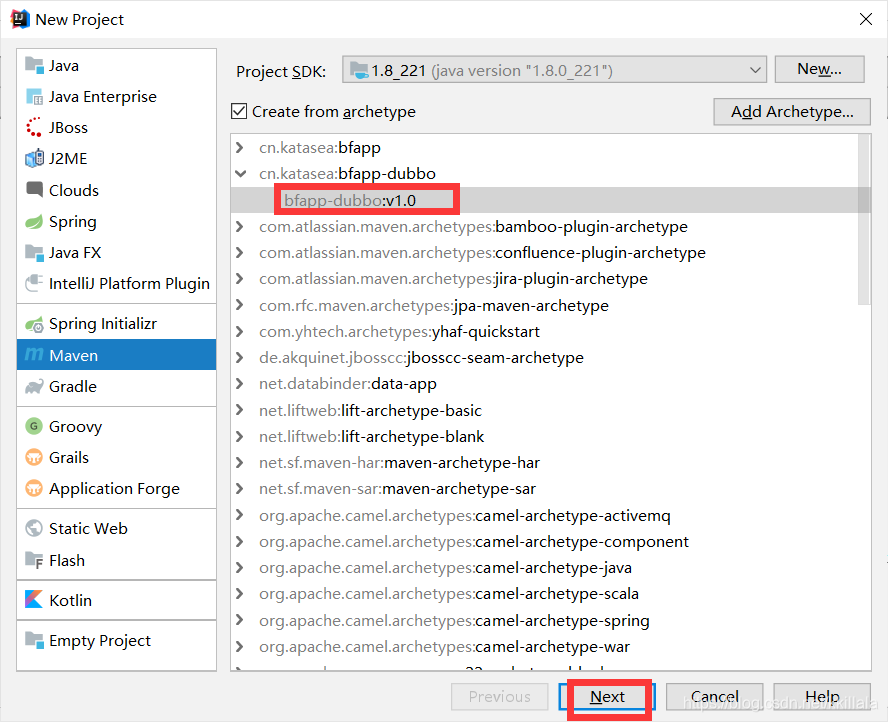Click the archetype list vertical scrollbar
This screenshot has height=722, width=888.
pyautogui.click(x=864, y=221)
